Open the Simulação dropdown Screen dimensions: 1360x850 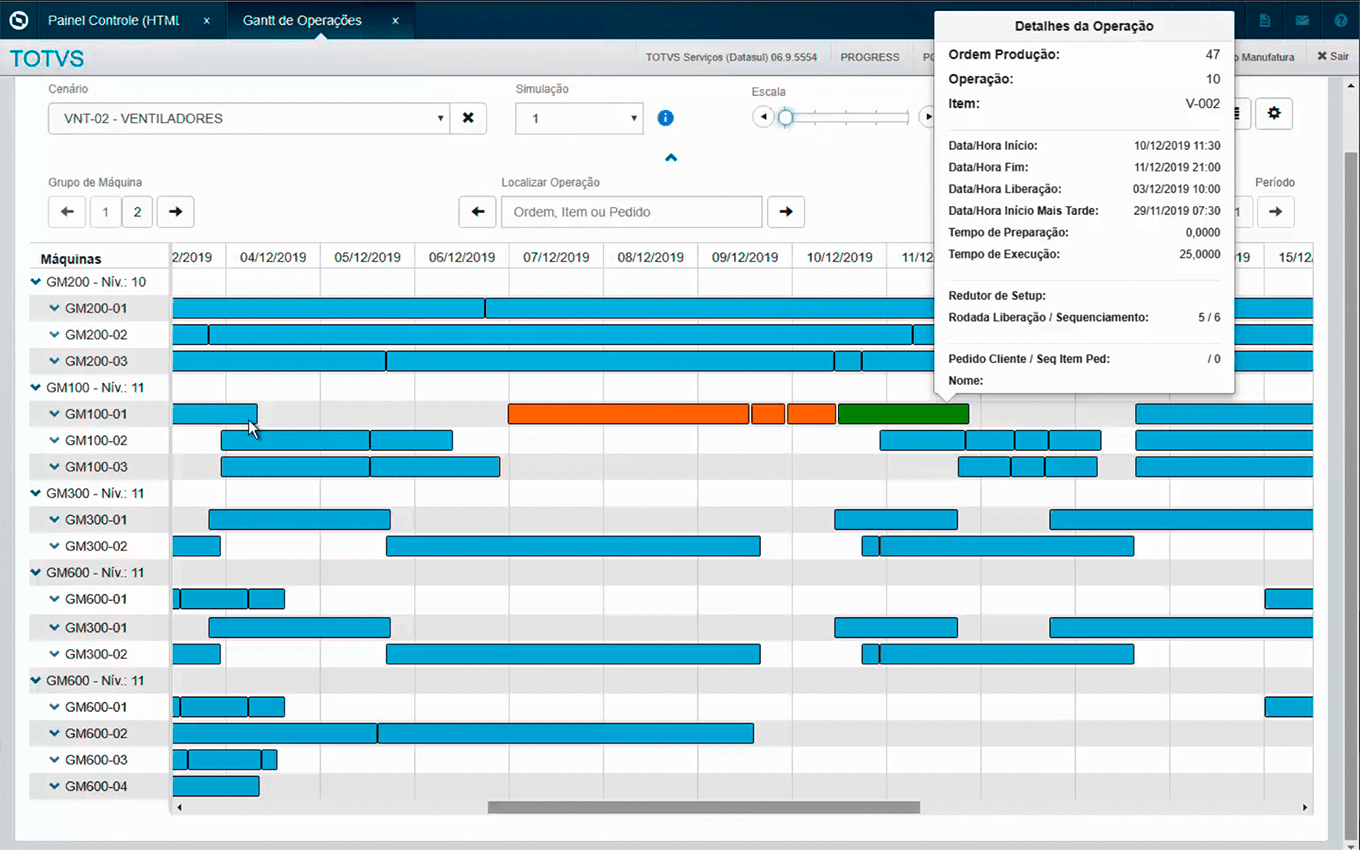[579, 118]
